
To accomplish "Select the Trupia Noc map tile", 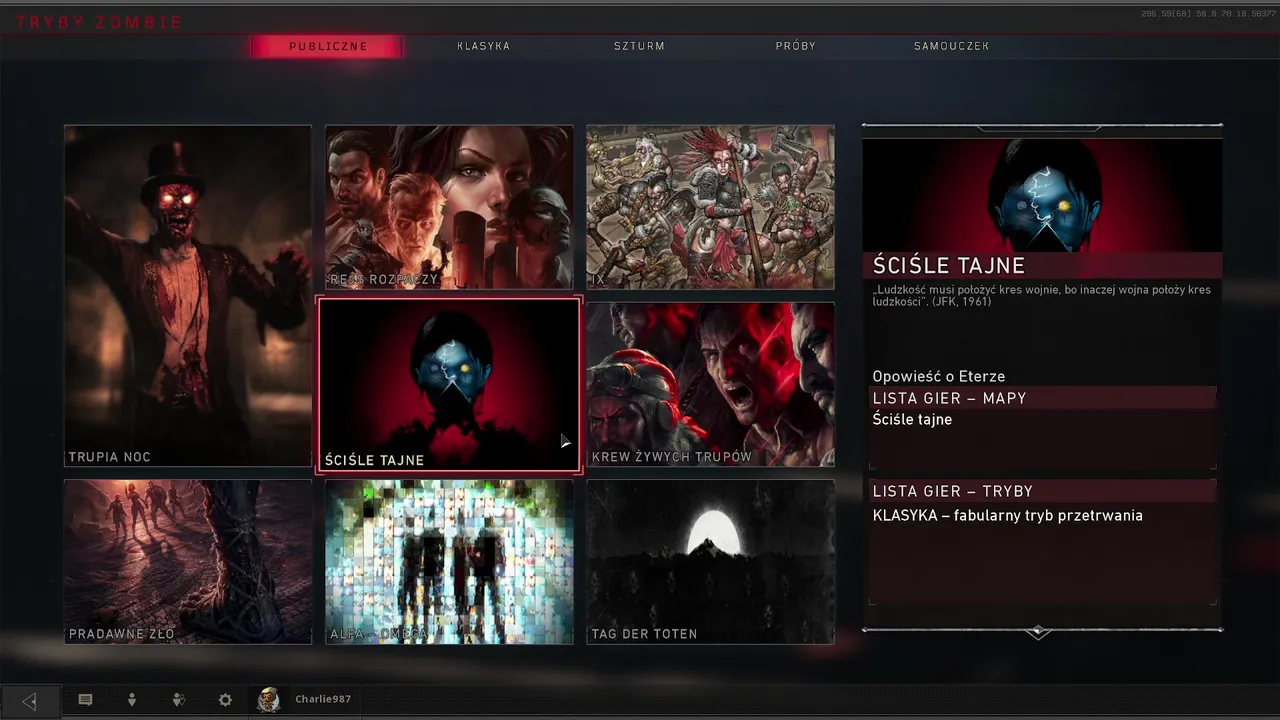I will [188, 296].
